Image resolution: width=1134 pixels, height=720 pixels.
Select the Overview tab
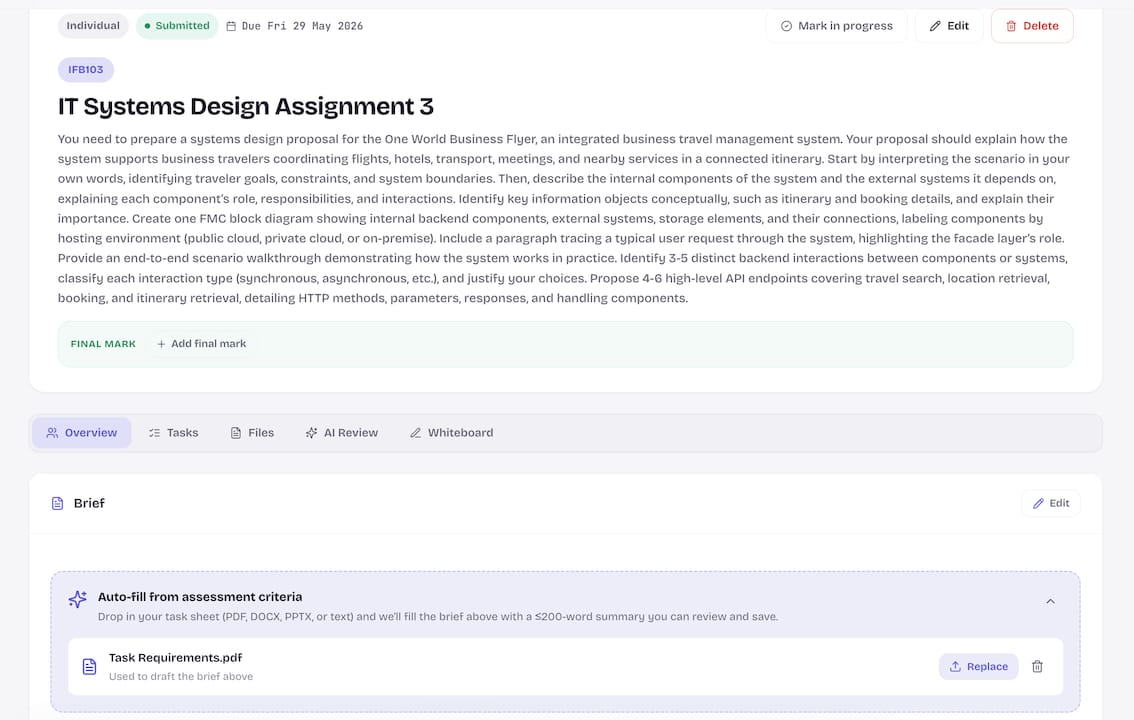82,433
